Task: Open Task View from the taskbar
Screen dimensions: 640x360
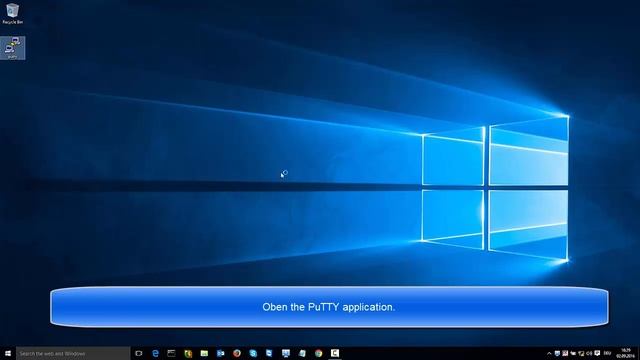Action: [x=139, y=353]
